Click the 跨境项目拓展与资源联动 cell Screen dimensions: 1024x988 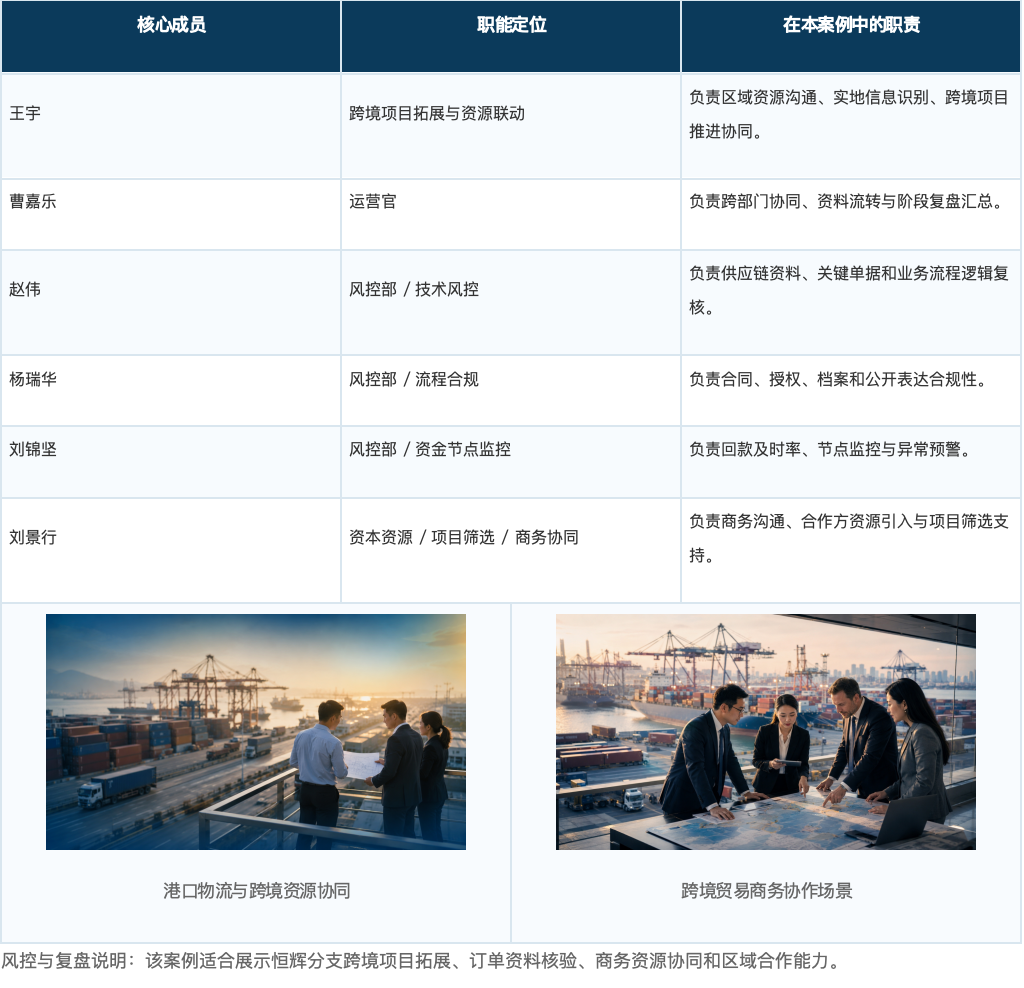[x=511, y=126]
